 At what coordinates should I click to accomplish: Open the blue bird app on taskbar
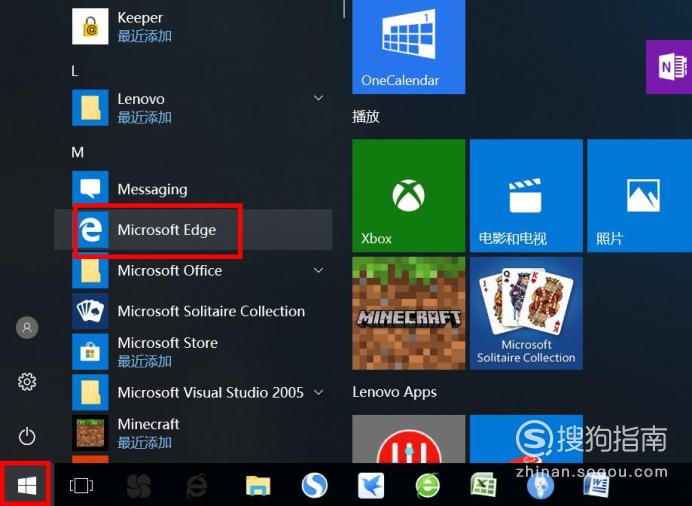click(x=371, y=485)
